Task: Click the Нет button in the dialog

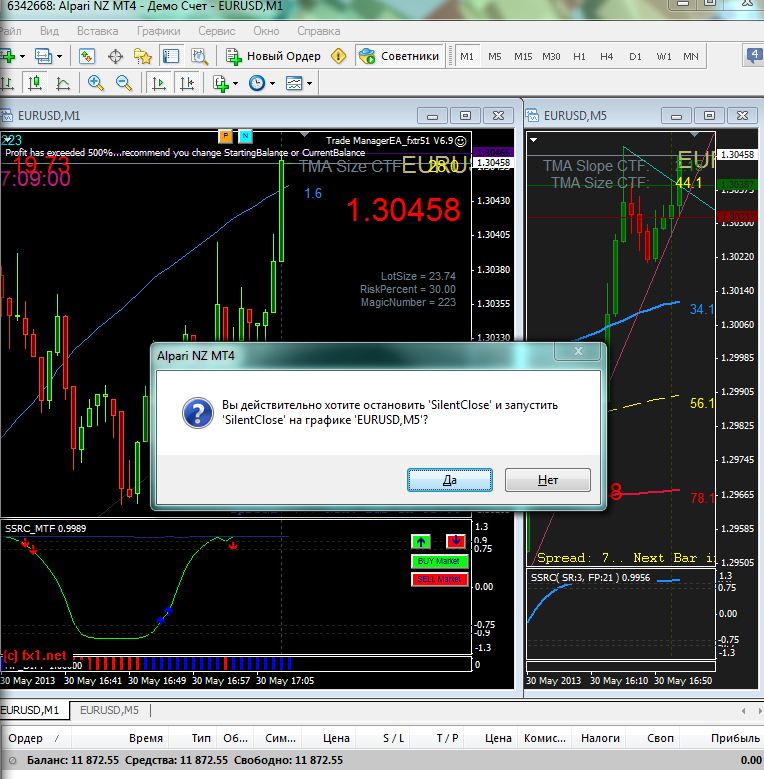Action: [x=547, y=480]
